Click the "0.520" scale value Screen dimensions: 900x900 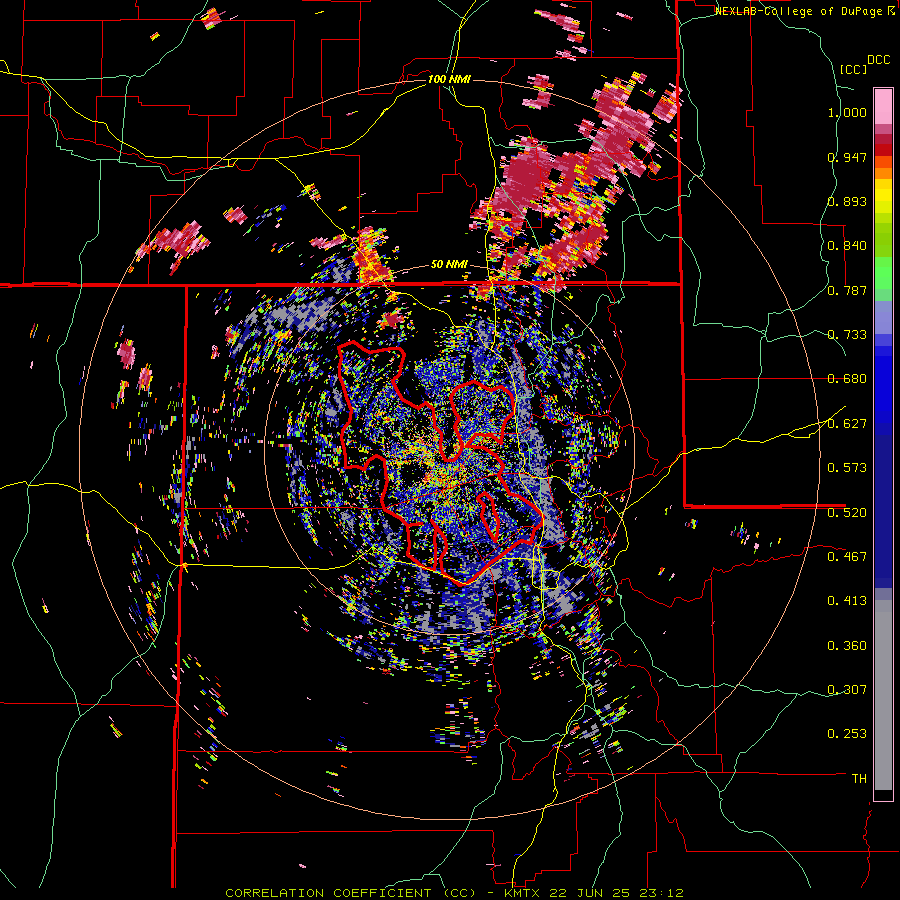[x=847, y=513]
